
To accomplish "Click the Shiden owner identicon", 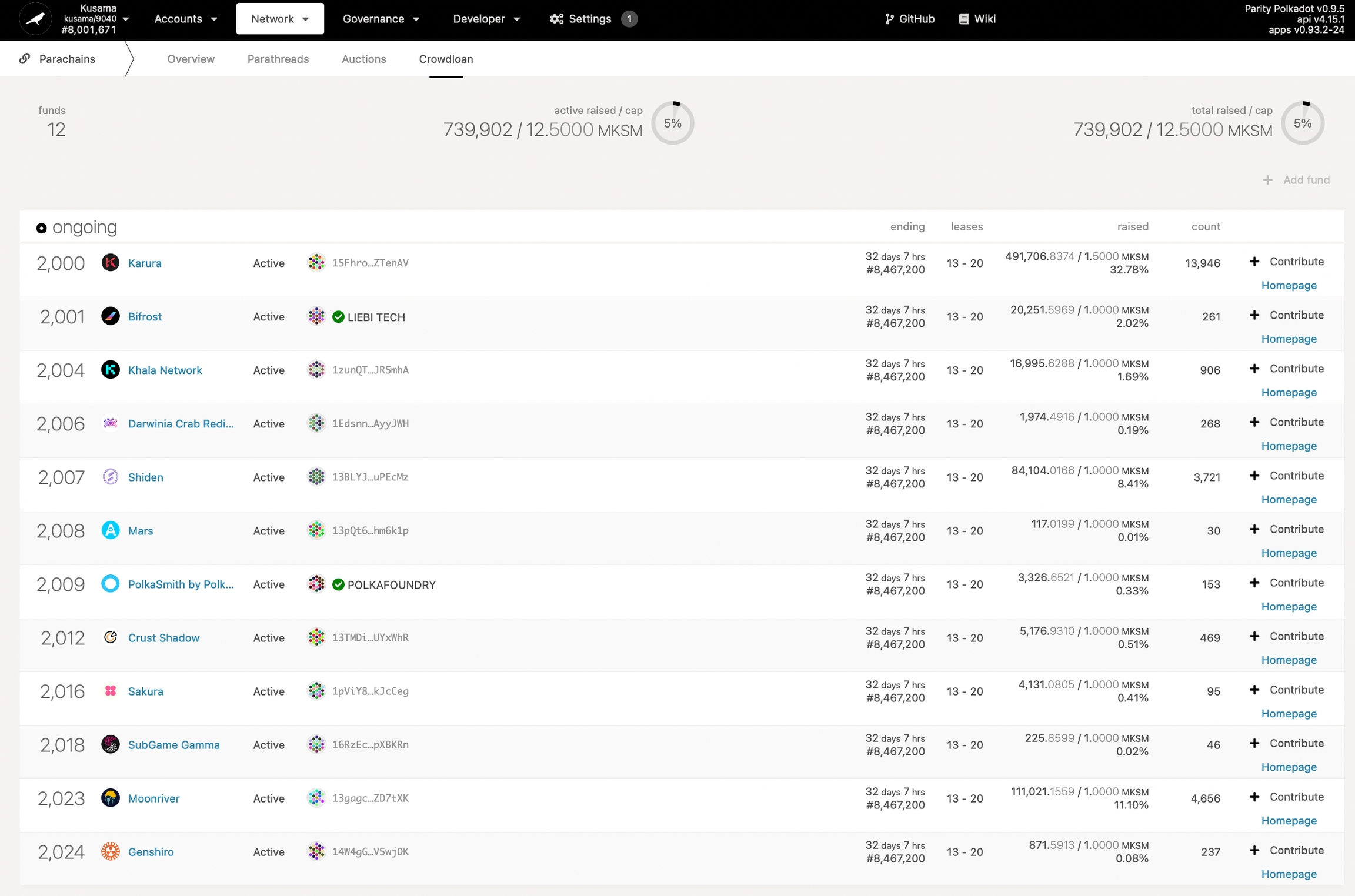I will [316, 476].
